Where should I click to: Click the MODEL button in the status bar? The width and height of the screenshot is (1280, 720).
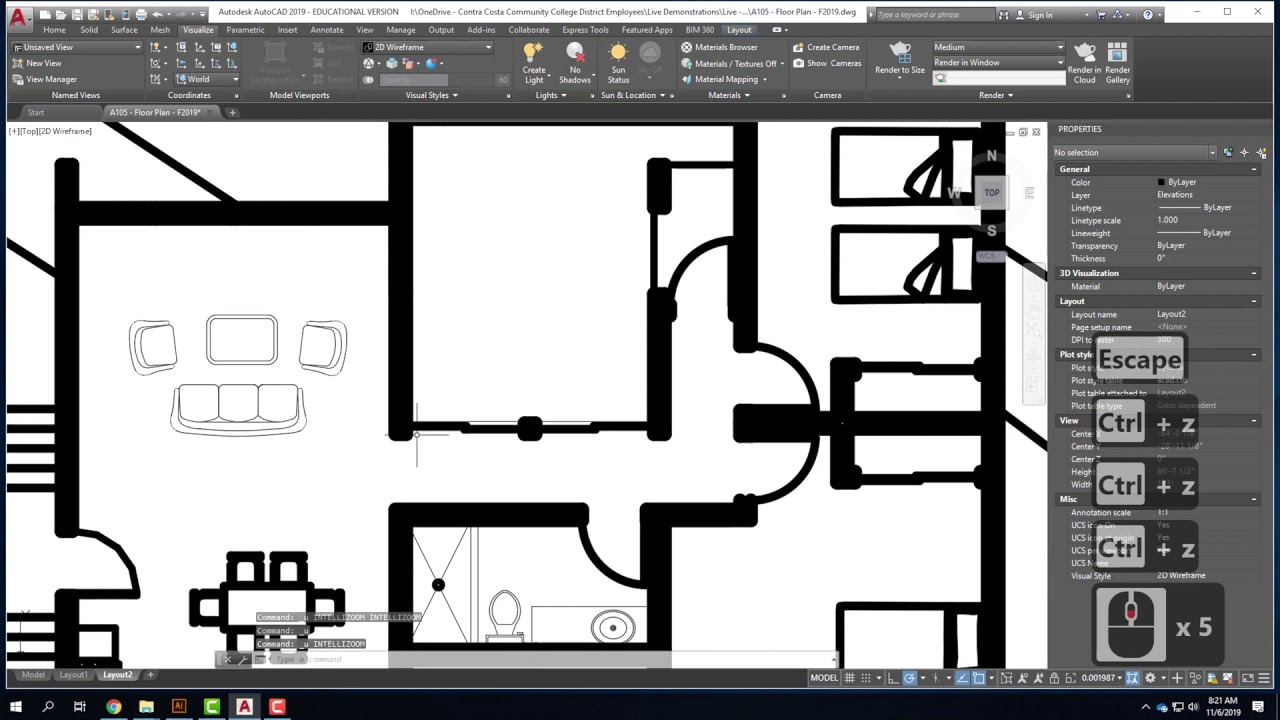tap(823, 677)
